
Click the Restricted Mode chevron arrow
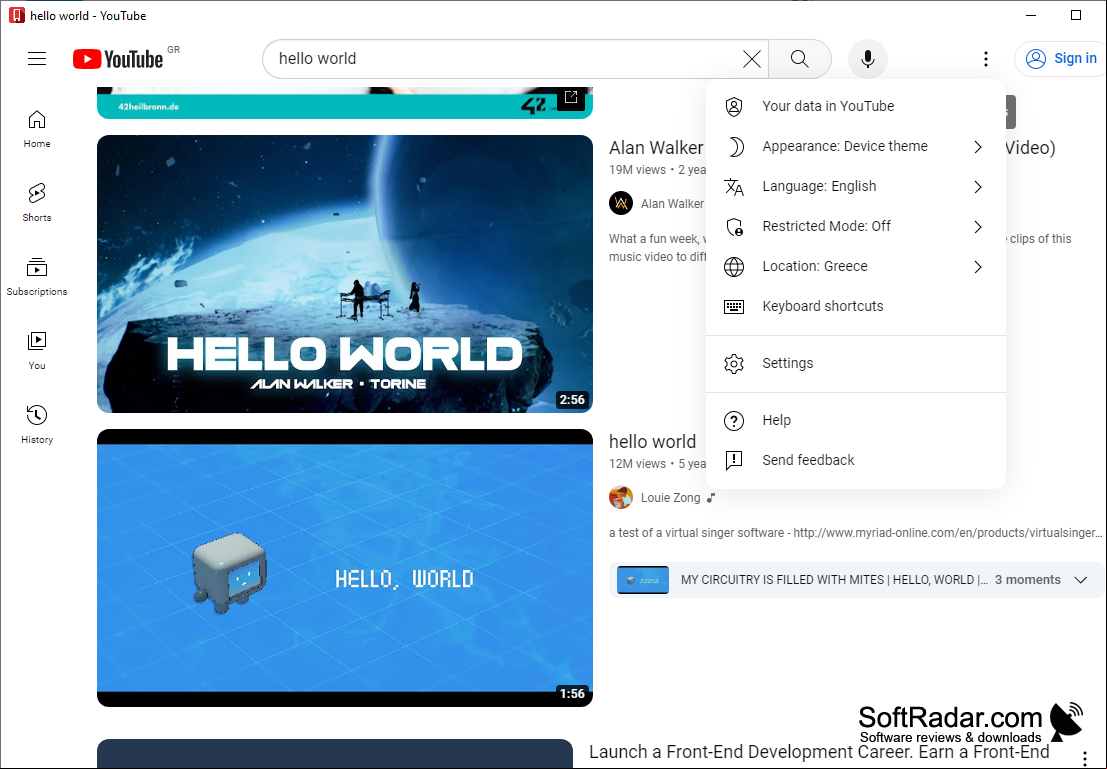pos(978,227)
